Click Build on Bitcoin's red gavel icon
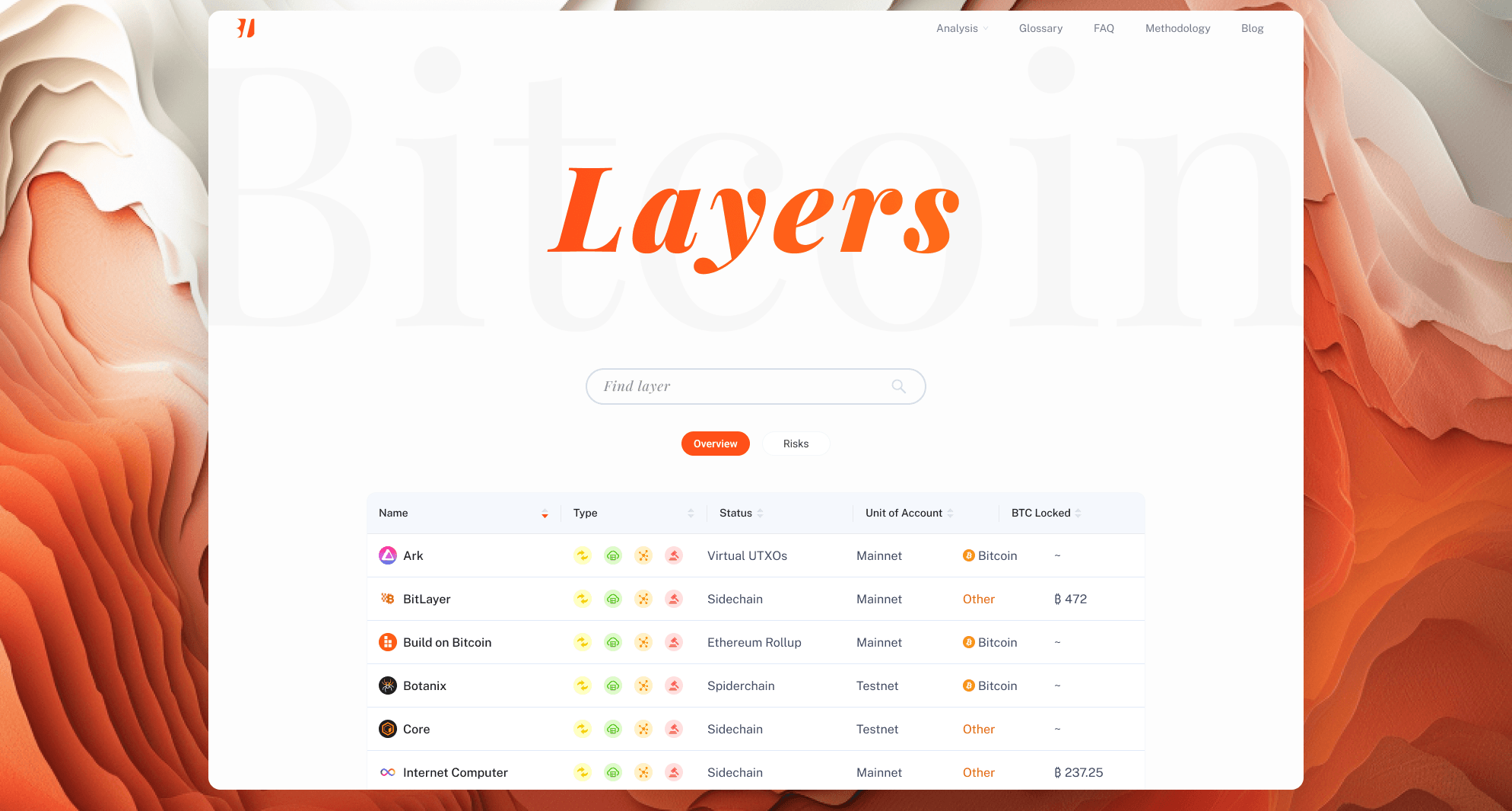Image resolution: width=1512 pixels, height=811 pixels. pyautogui.click(x=674, y=642)
